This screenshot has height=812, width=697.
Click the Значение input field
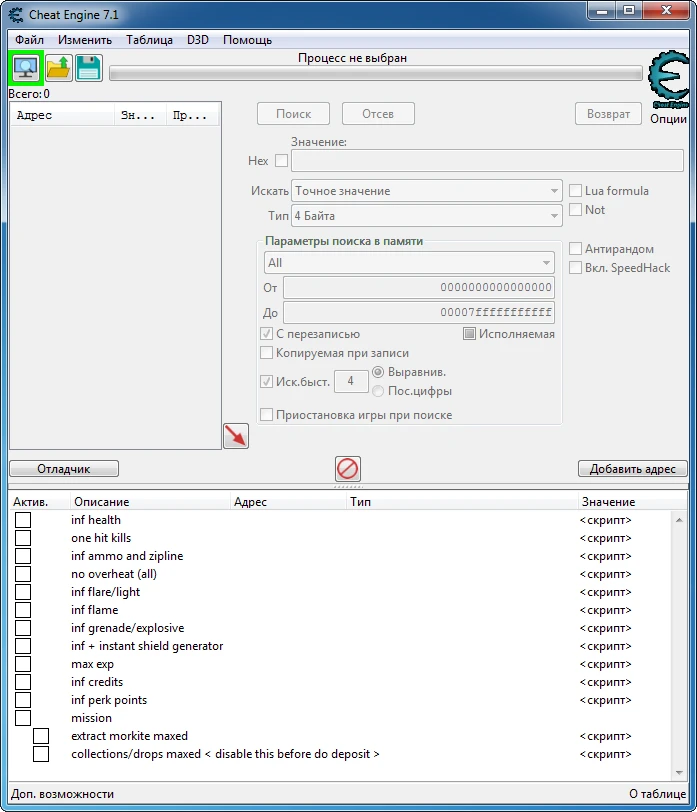tap(487, 161)
